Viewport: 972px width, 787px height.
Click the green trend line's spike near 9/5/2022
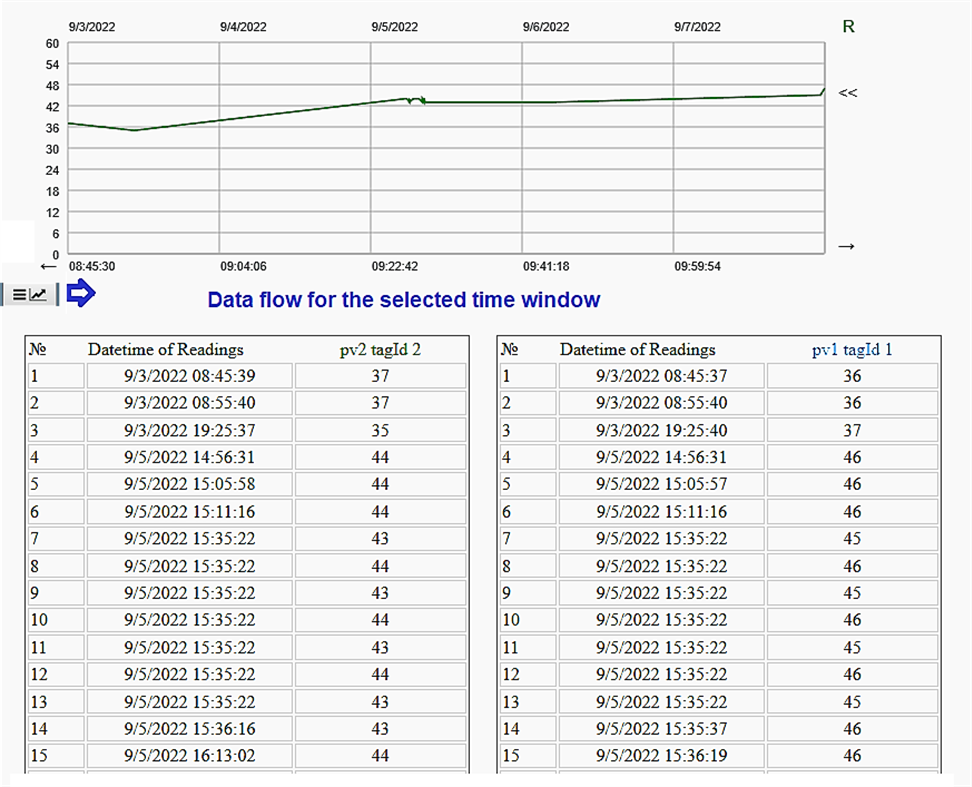(x=415, y=100)
